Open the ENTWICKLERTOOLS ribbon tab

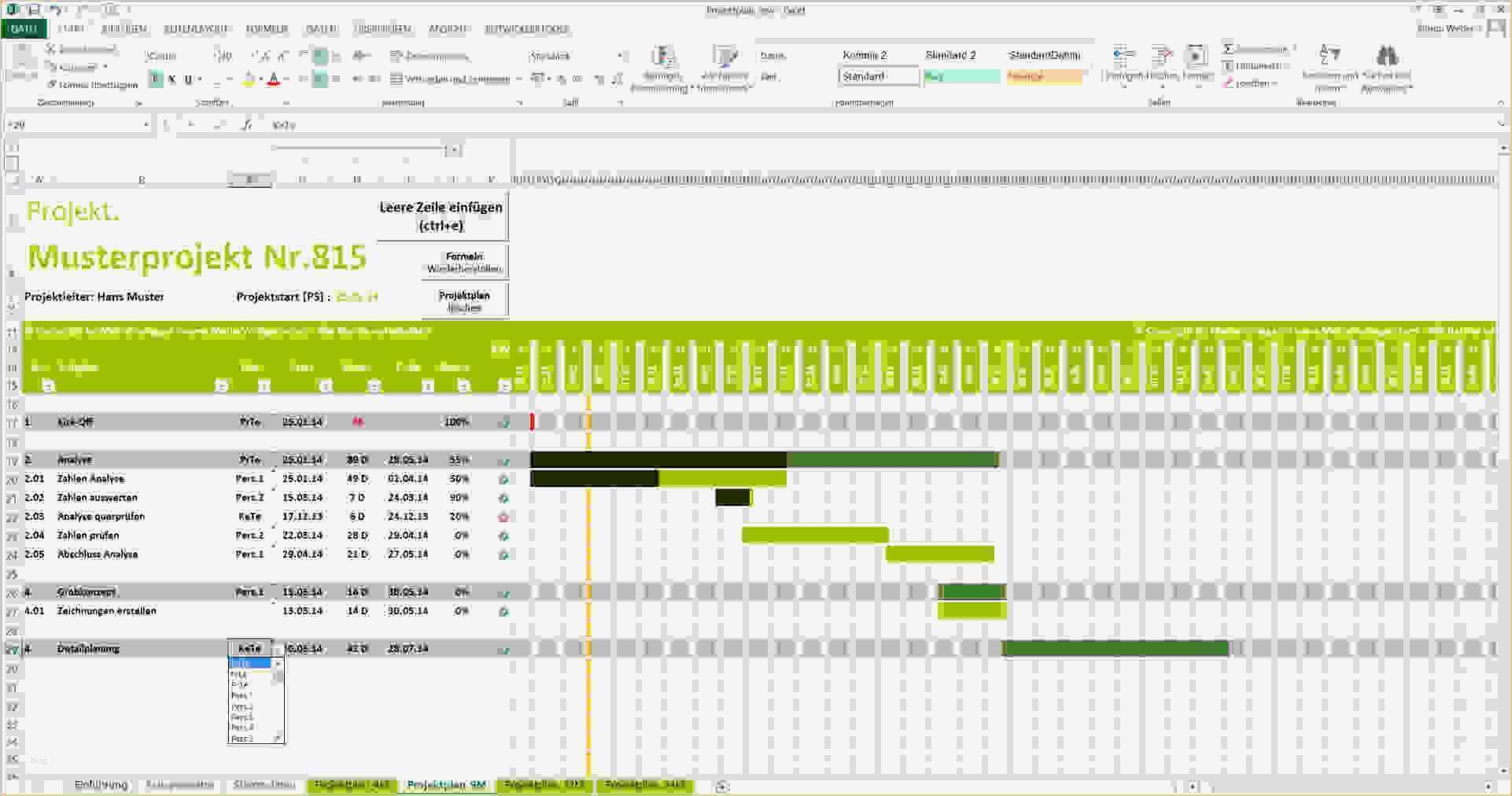tap(526, 29)
